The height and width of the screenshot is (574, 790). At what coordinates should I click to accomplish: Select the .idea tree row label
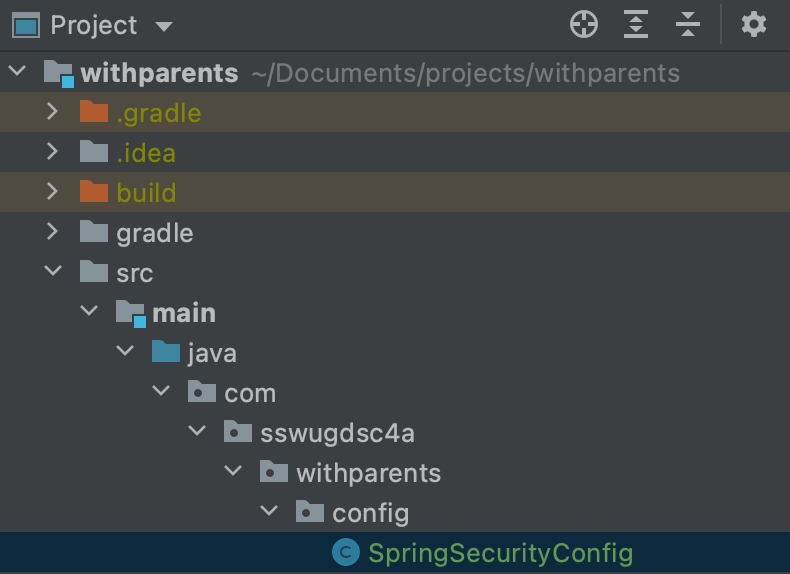[146, 153]
